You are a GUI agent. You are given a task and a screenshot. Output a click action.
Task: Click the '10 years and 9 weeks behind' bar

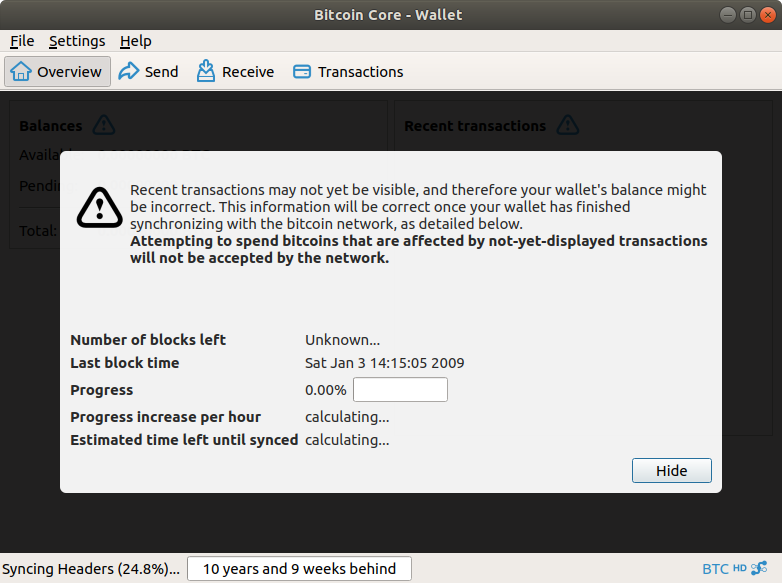pyautogui.click(x=299, y=569)
